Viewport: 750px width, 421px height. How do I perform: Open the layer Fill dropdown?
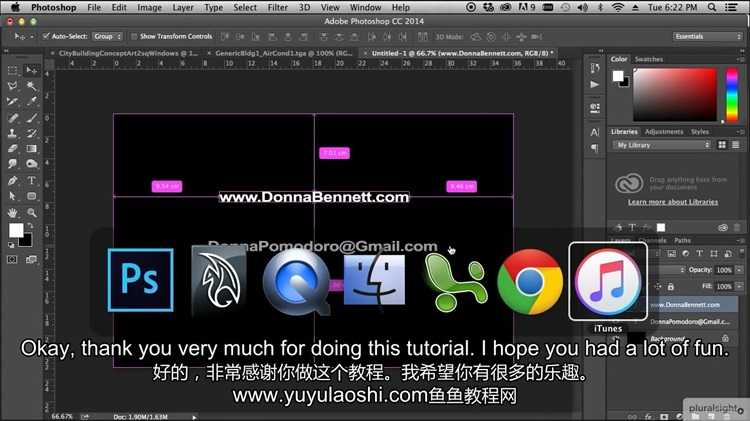tap(739, 286)
